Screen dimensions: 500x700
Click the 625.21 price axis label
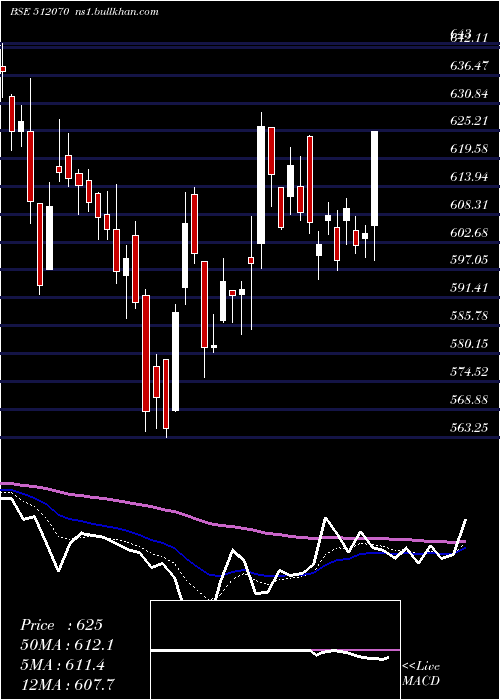tap(469, 121)
